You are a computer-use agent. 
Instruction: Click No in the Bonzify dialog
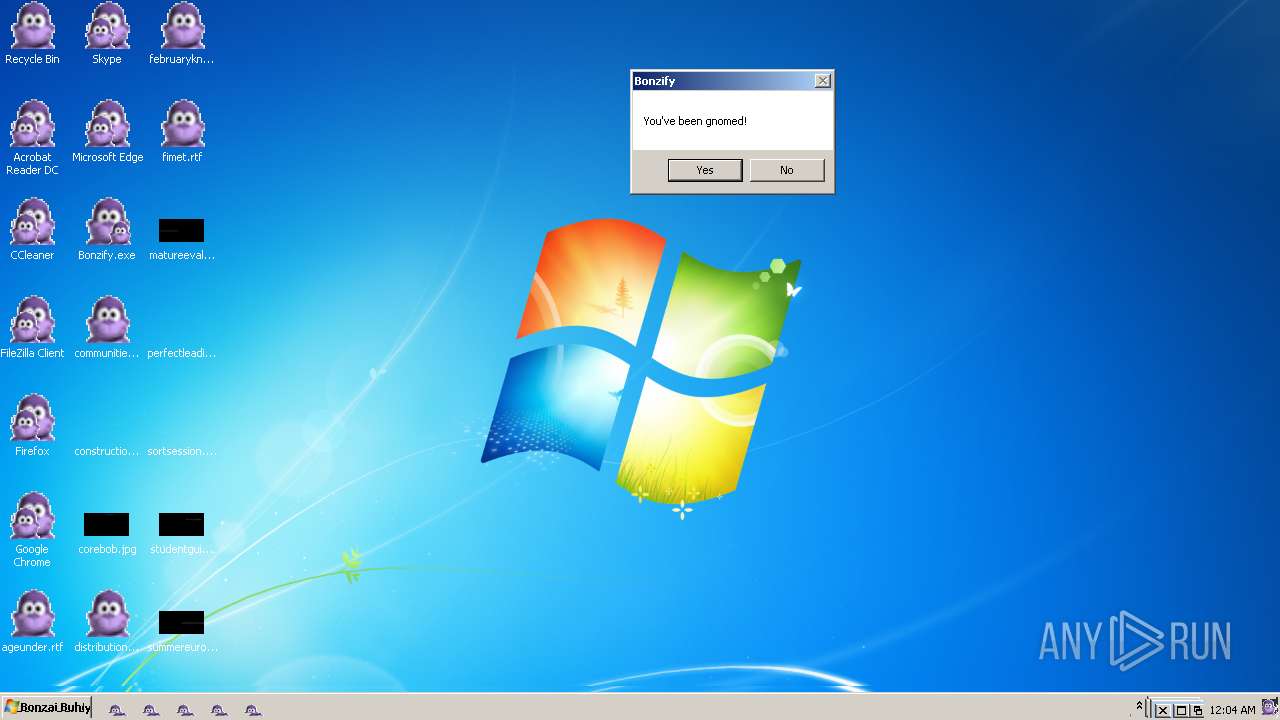pyautogui.click(x=787, y=170)
